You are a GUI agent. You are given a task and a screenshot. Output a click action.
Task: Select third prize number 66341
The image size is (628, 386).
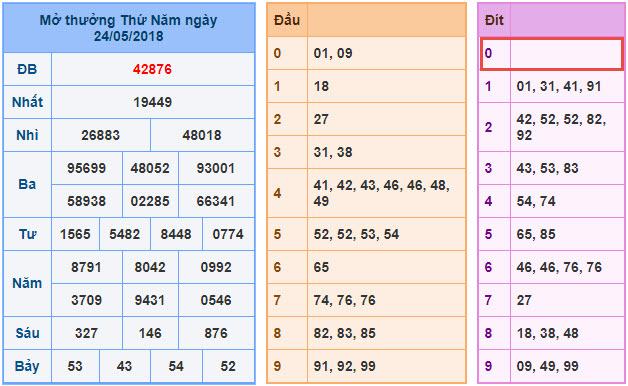pyautogui.click(x=216, y=201)
